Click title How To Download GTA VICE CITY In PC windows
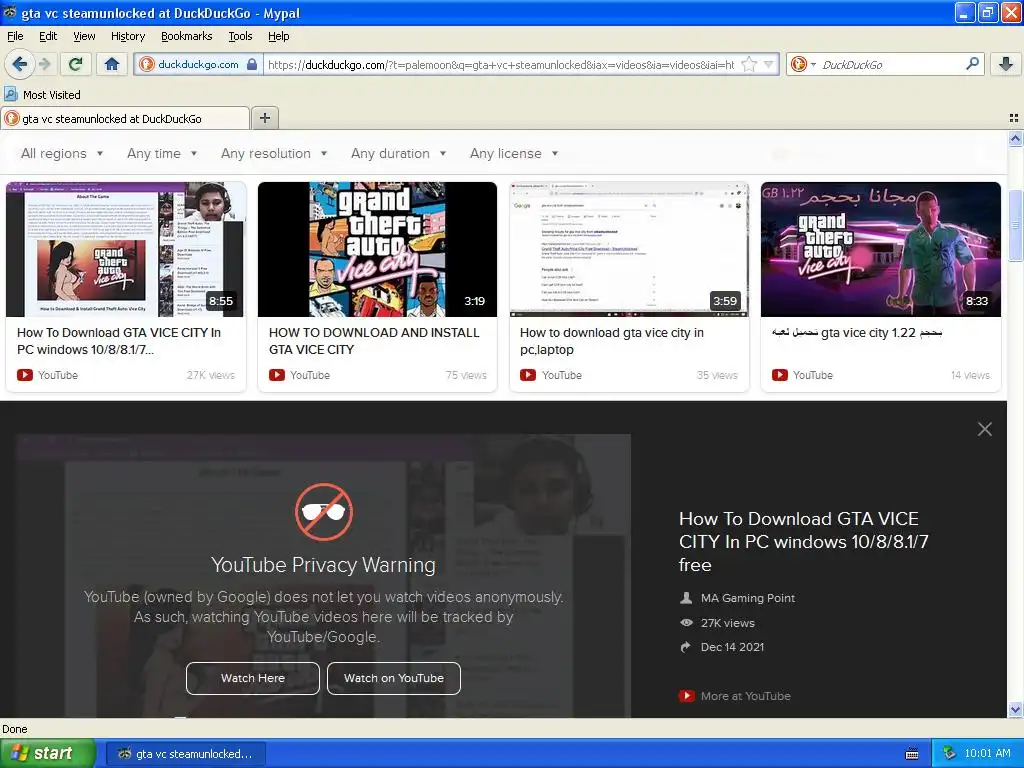1024x768 pixels. tap(119, 341)
